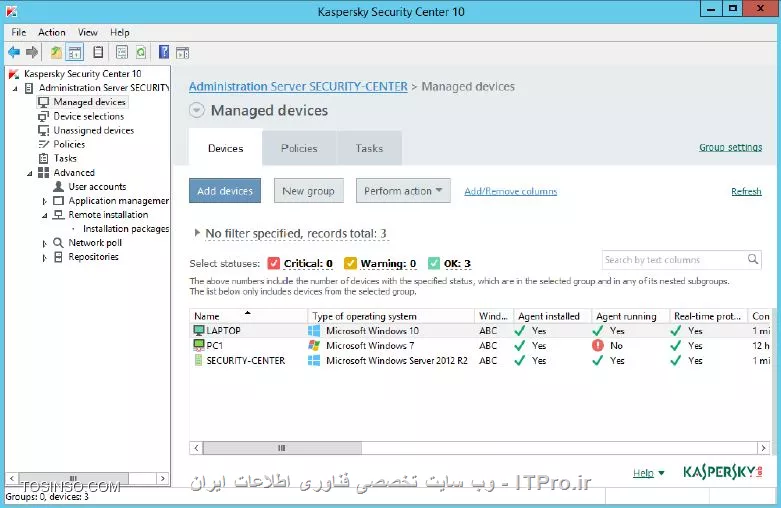
Task: Click the Repositories icon in the tree
Action: point(58,257)
